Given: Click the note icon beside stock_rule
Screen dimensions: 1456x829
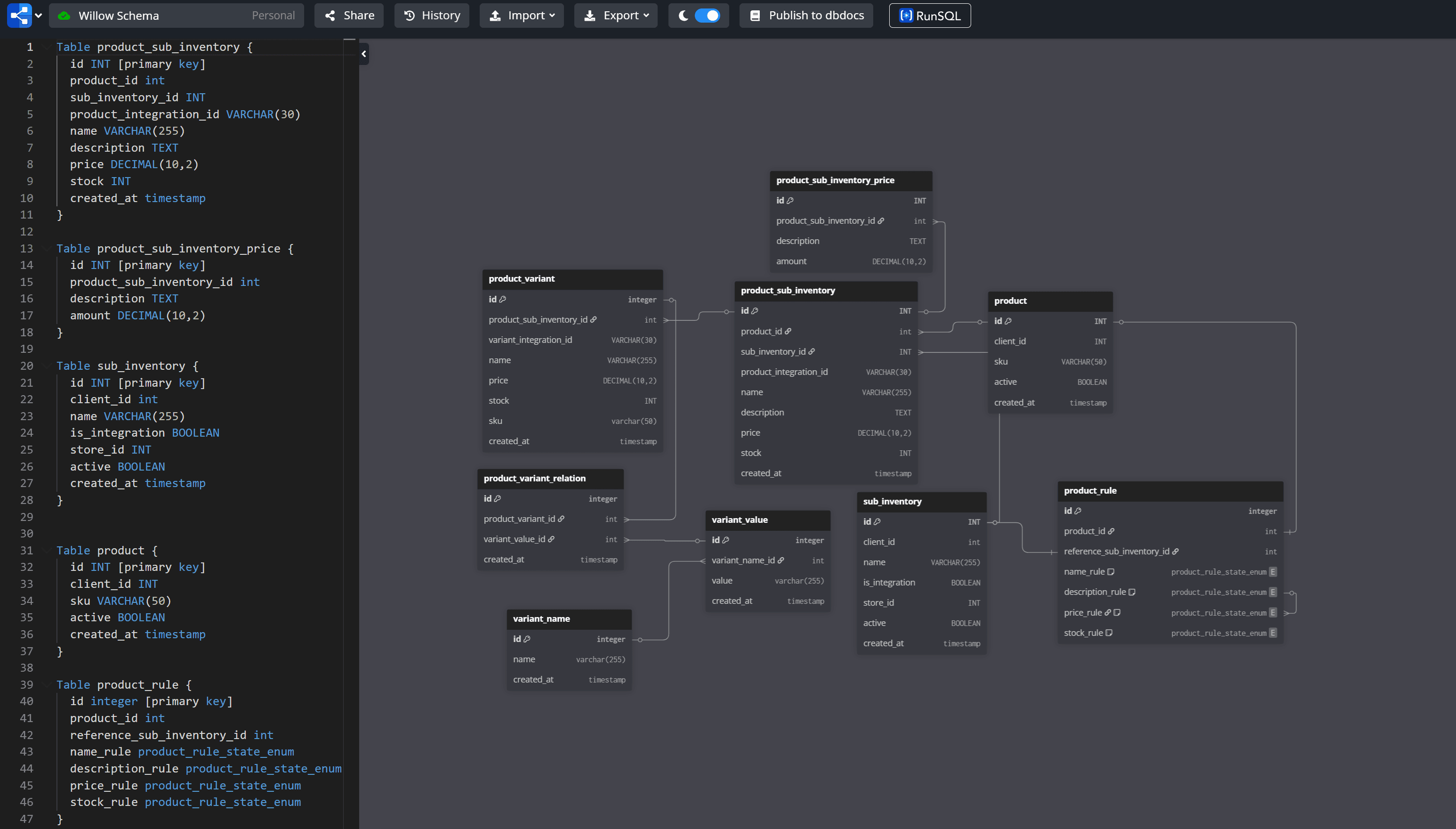Looking at the screenshot, I should point(1109,633).
